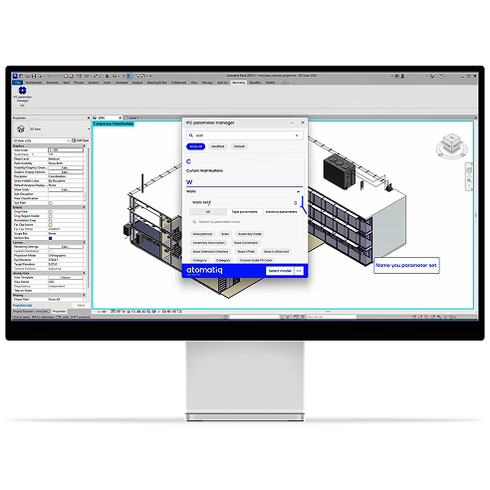Enable the Crop View checkbox
Image resolution: width=490 pixels, height=490 pixels.
[50, 212]
